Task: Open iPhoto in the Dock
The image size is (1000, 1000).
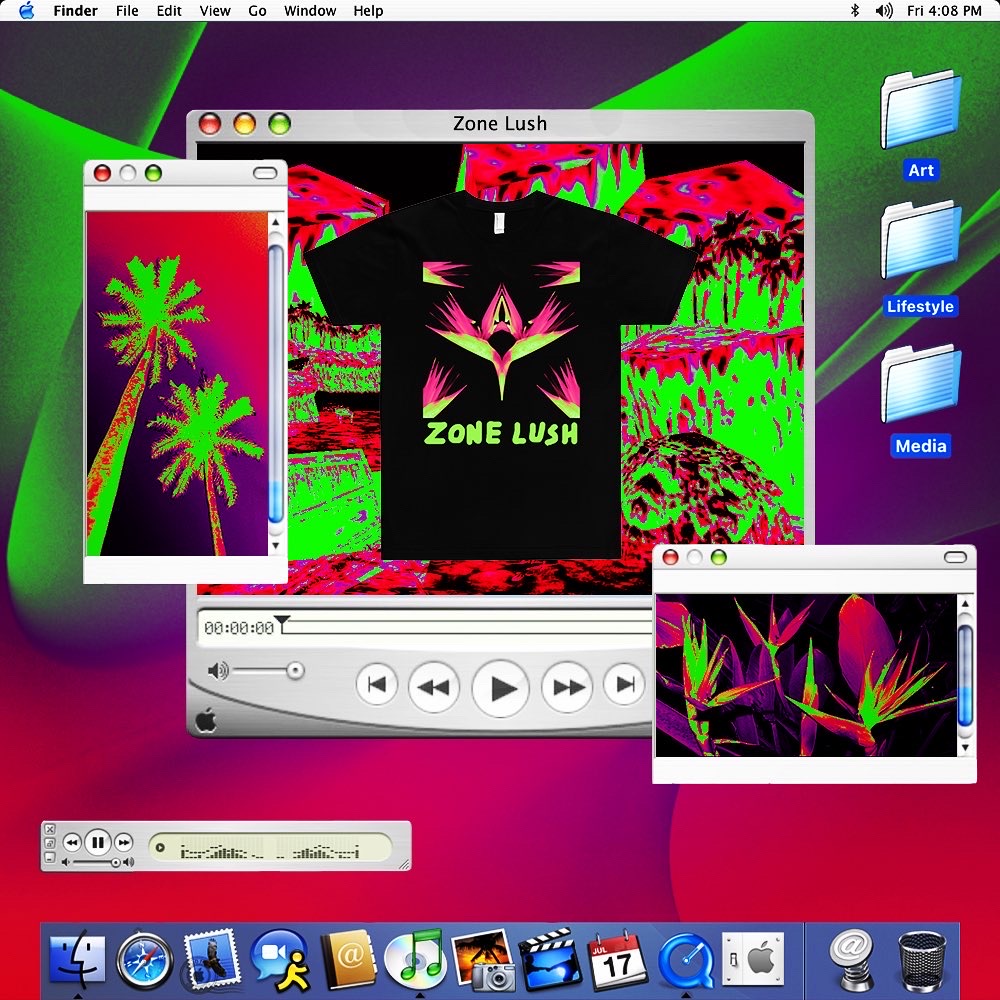Action: tap(483, 960)
